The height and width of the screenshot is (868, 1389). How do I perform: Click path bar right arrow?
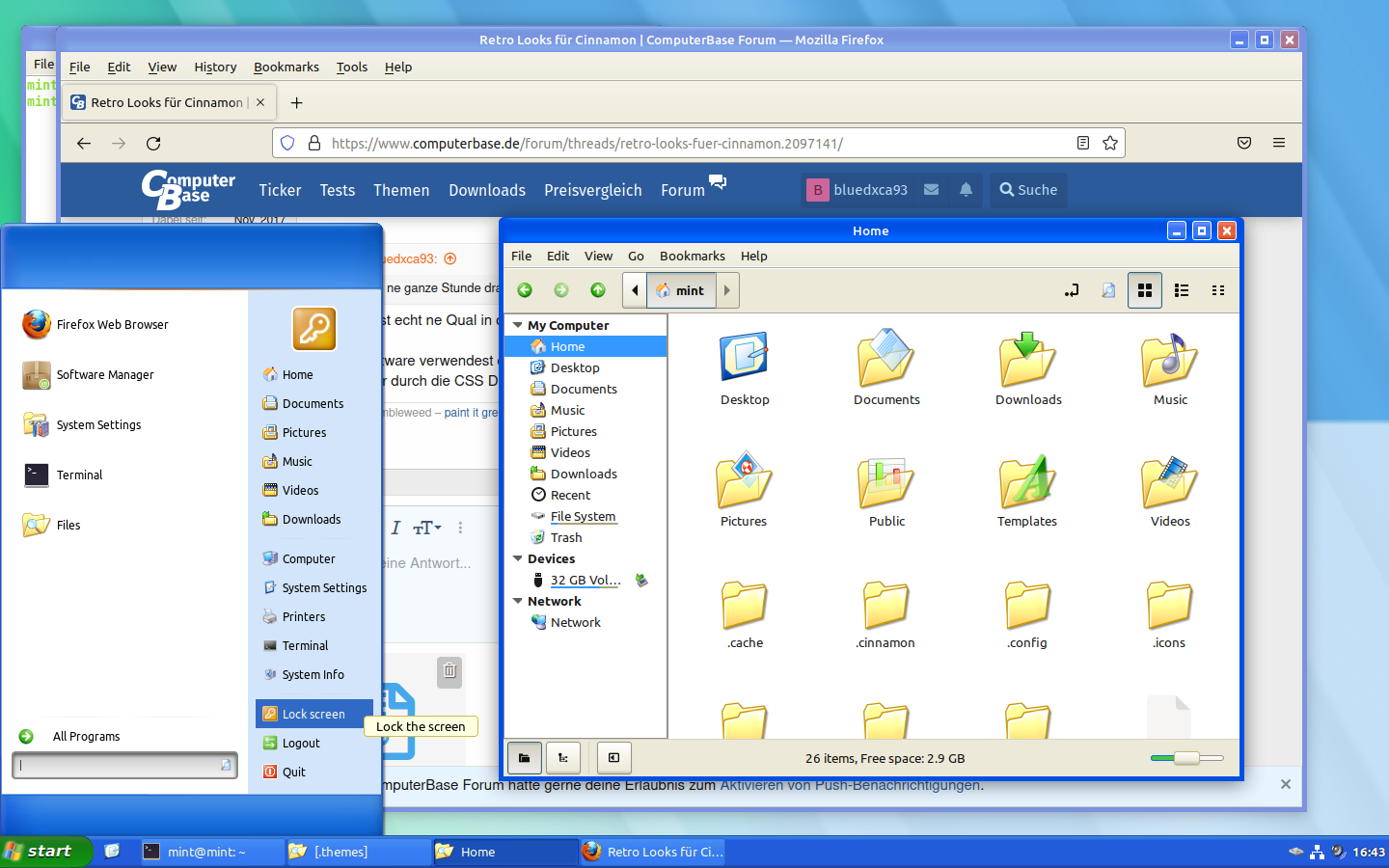(x=727, y=290)
